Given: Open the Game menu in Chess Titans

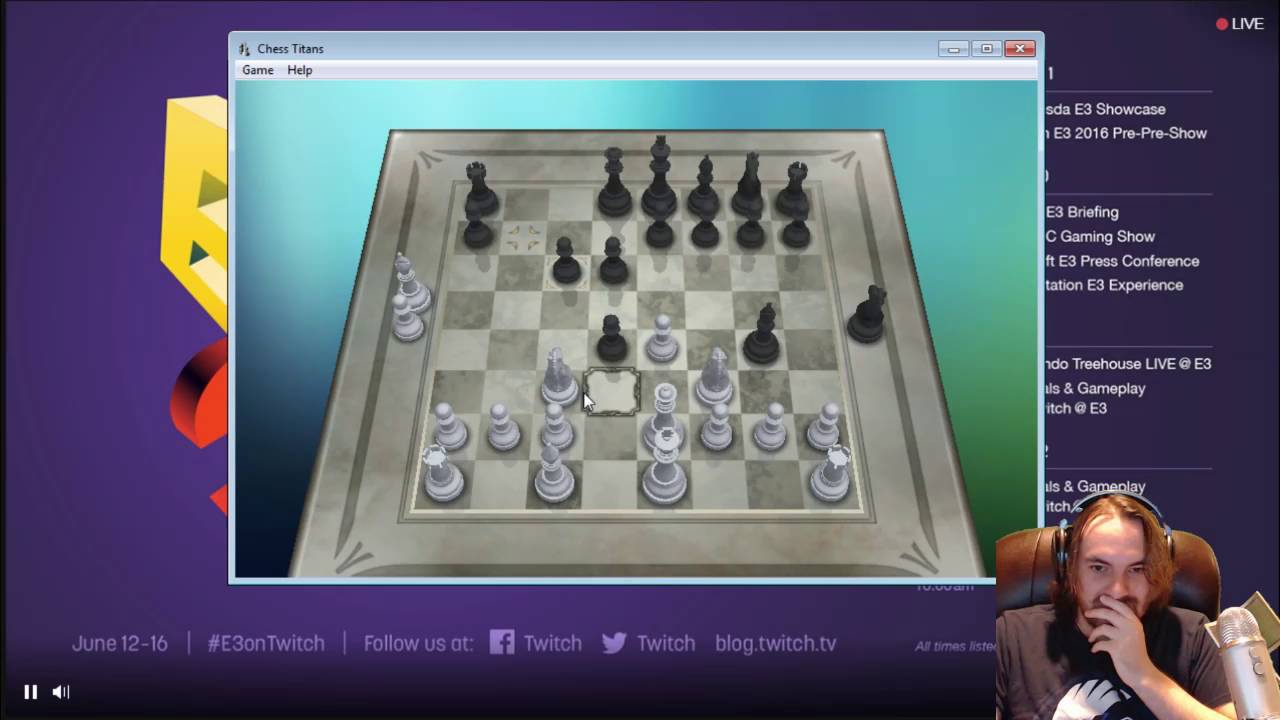Looking at the screenshot, I should pyautogui.click(x=257, y=70).
